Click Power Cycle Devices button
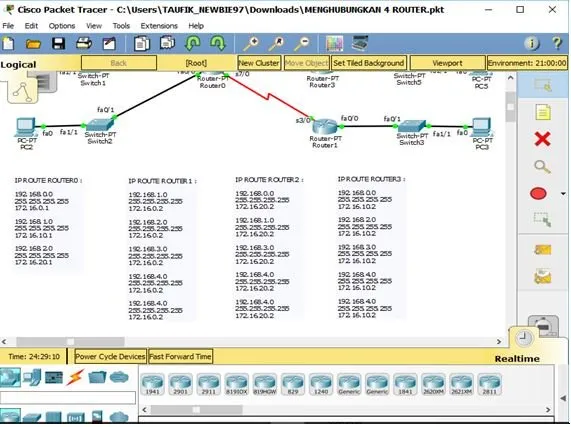 point(110,356)
